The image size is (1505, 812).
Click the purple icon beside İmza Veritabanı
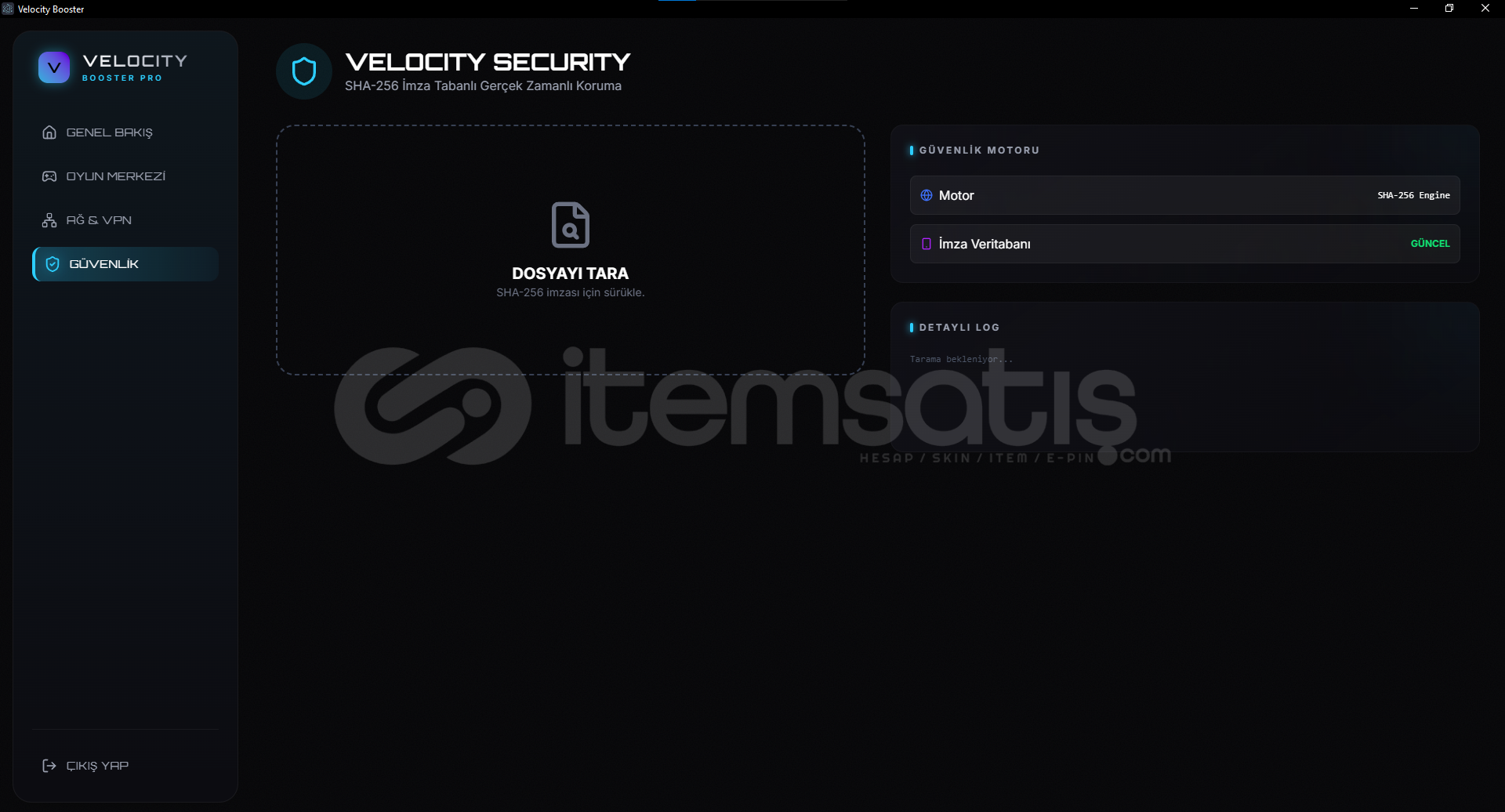click(x=927, y=244)
